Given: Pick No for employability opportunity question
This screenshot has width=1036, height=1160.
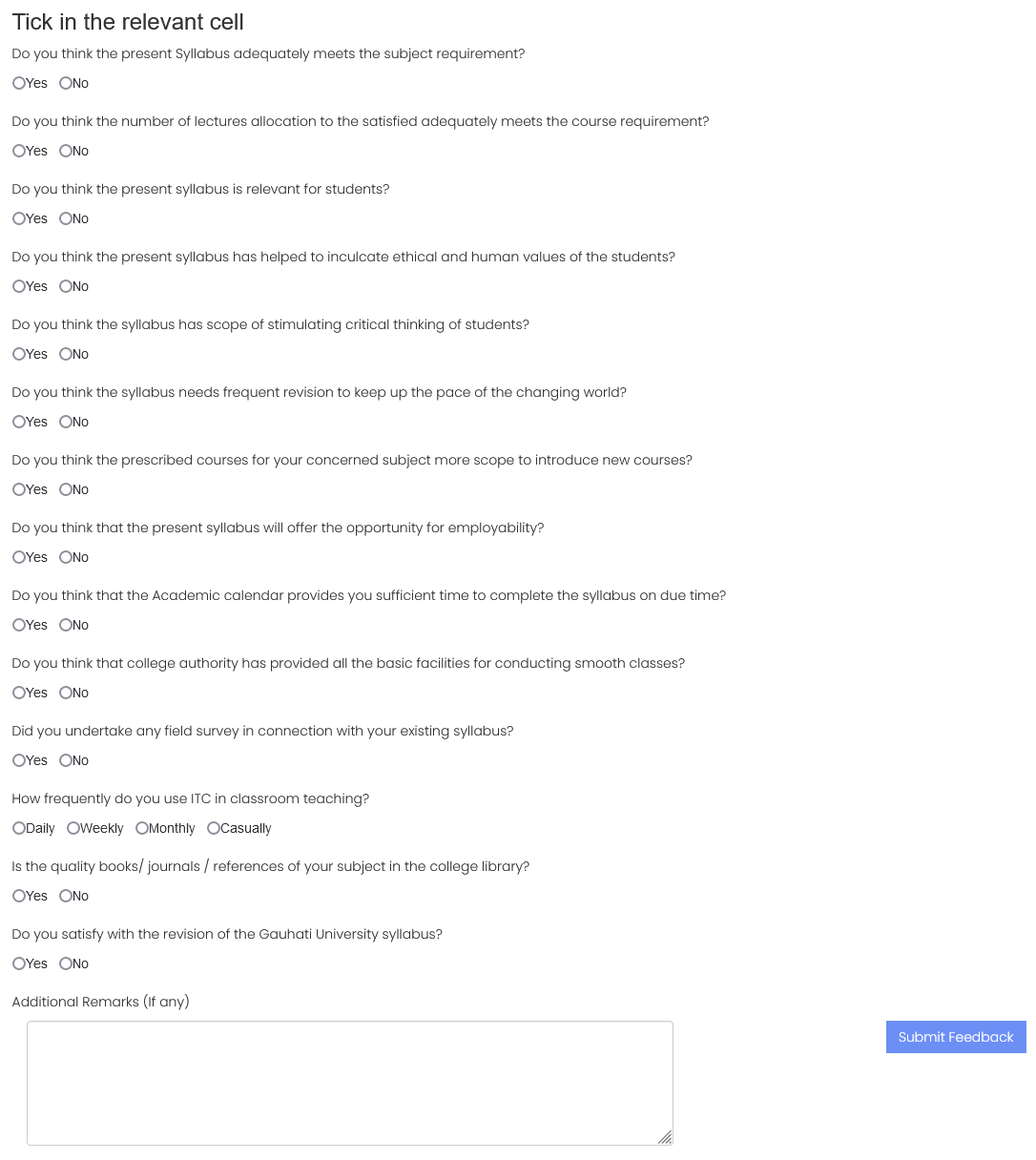Looking at the screenshot, I should [x=66, y=557].
